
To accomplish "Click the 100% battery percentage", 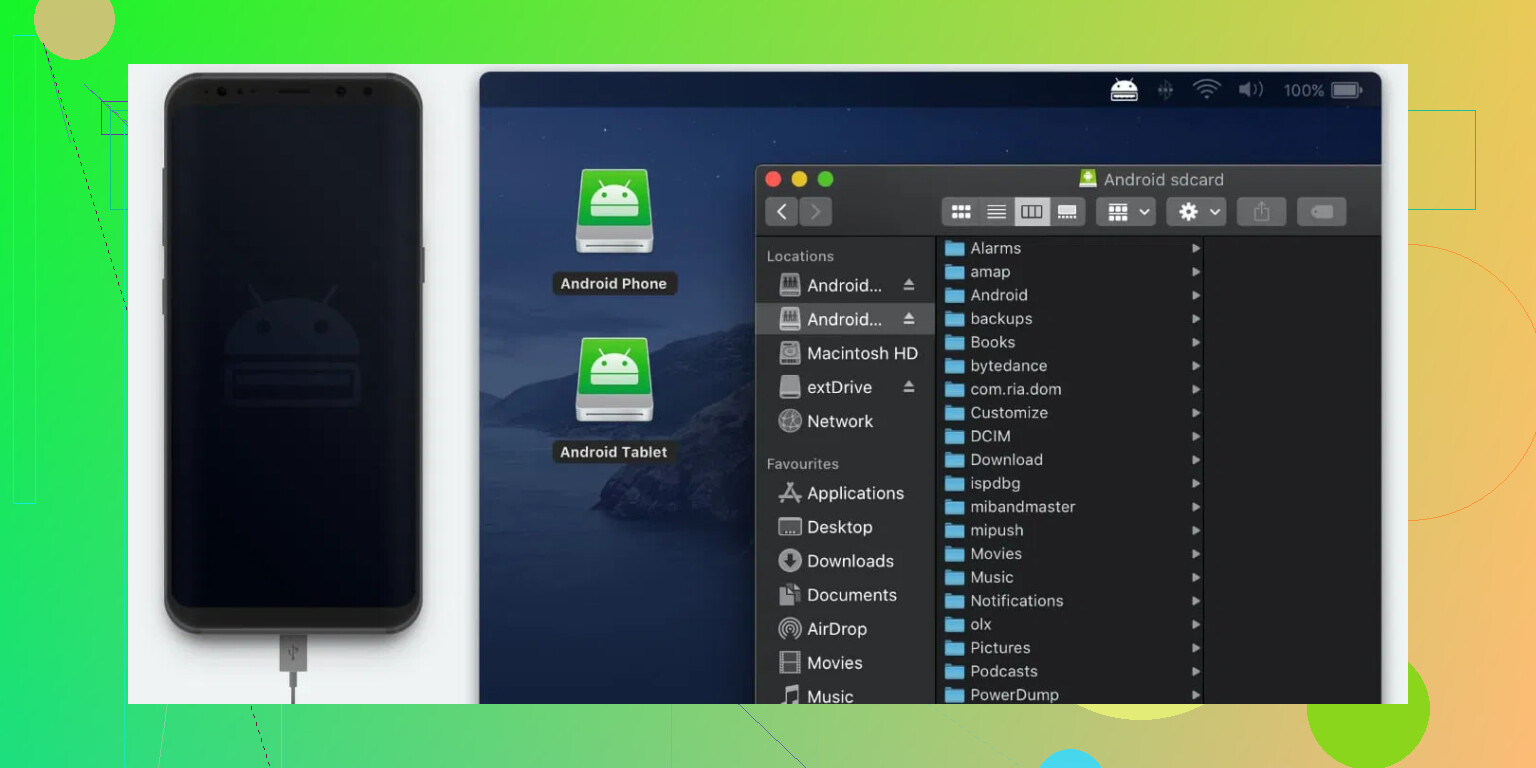I will (1304, 90).
